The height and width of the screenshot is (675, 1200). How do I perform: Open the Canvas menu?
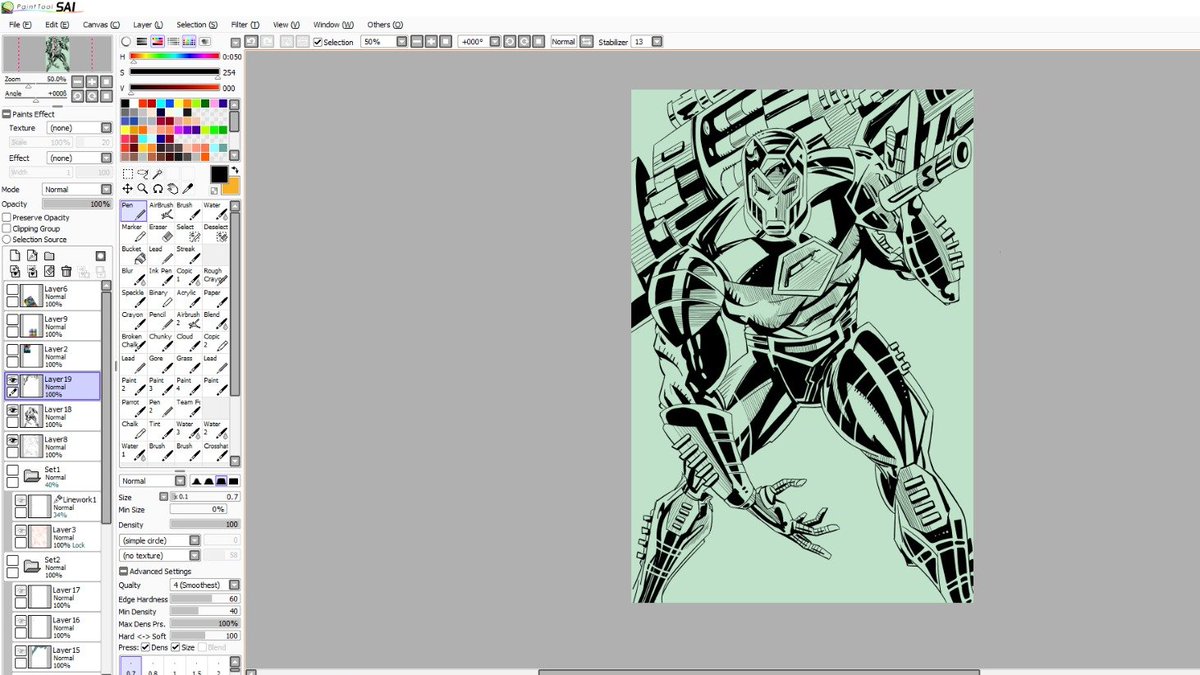(99, 24)
